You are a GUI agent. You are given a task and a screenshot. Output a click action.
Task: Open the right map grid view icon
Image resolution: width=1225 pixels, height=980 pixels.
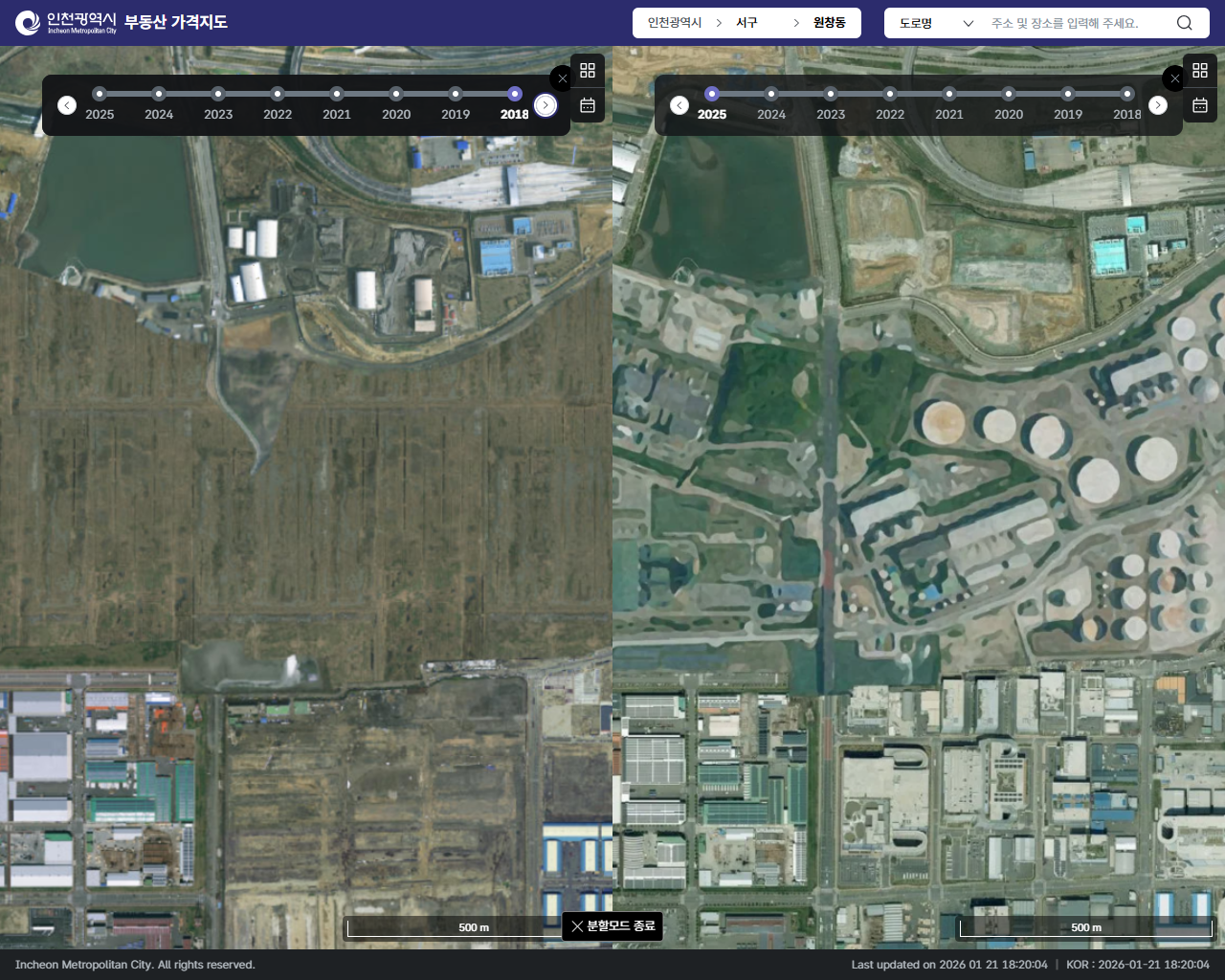tap(1200, 70)
